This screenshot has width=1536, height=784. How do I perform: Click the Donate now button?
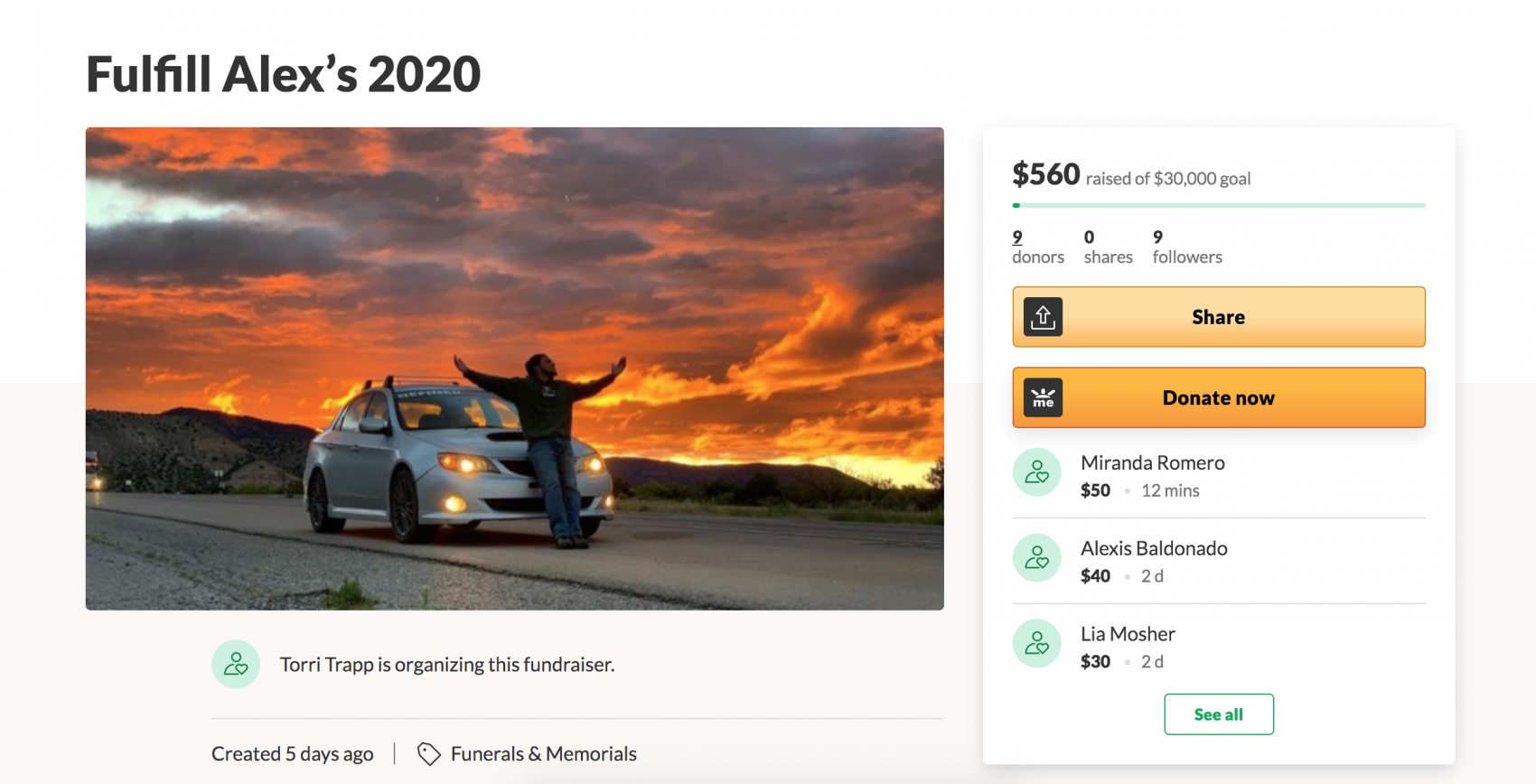[1219, 397]
